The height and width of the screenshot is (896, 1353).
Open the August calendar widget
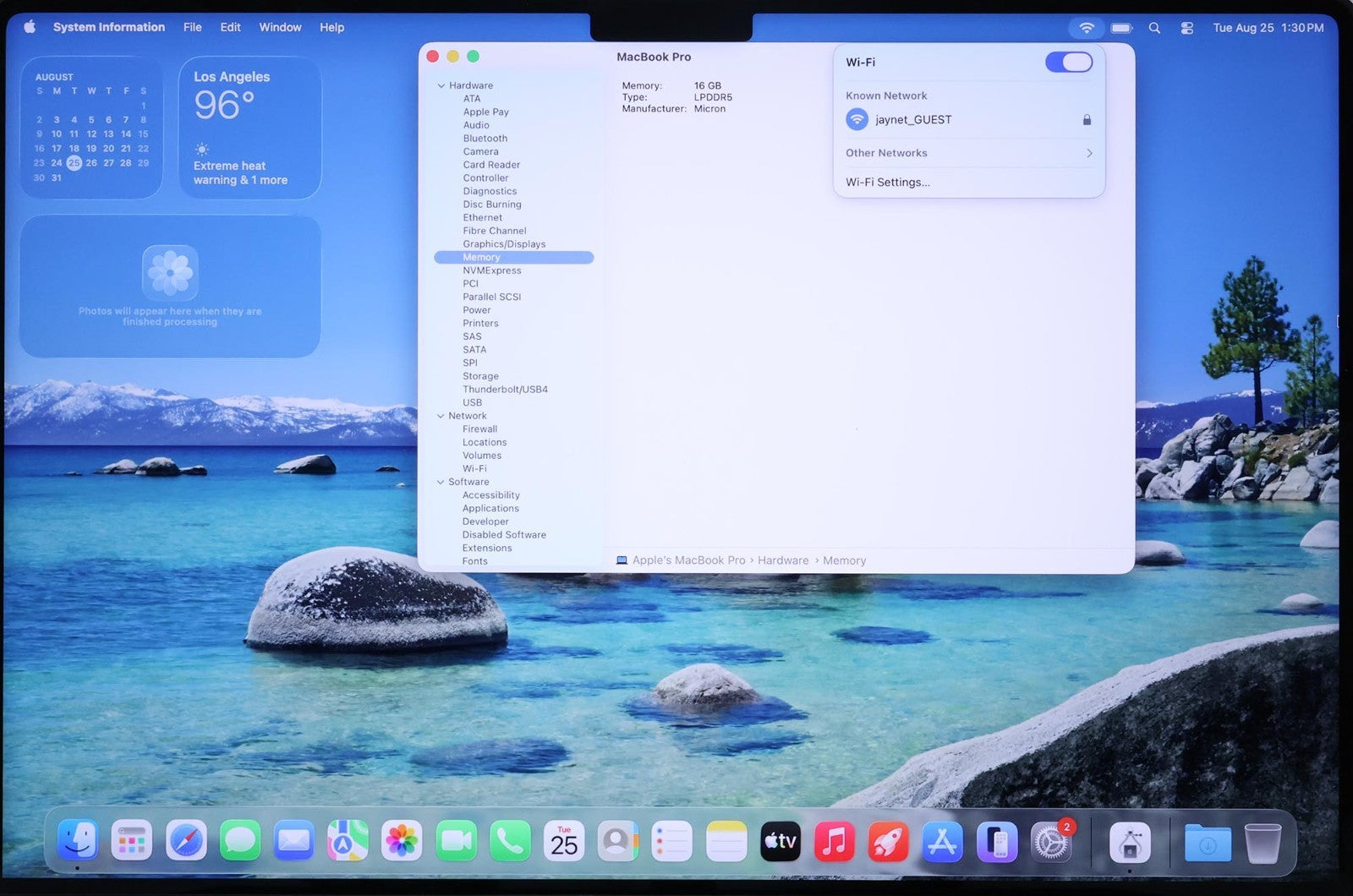coord(91,128)
